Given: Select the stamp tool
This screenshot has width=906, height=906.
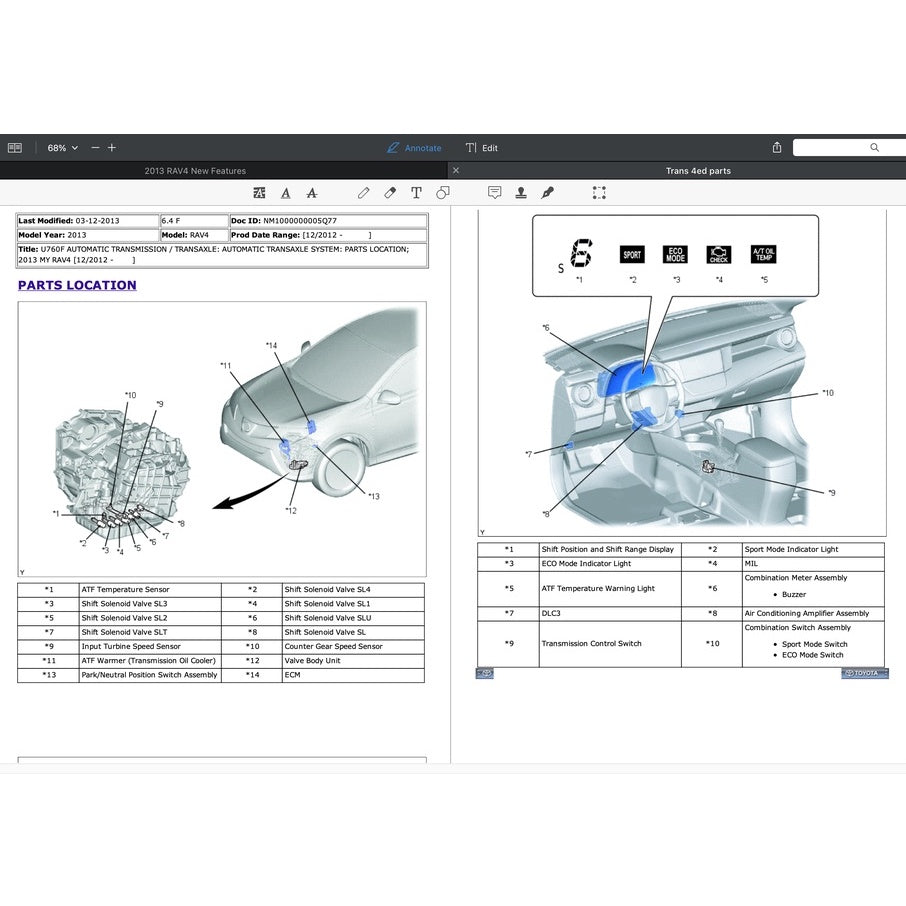Looking at the screenshot, I should [x=521, y=193].
